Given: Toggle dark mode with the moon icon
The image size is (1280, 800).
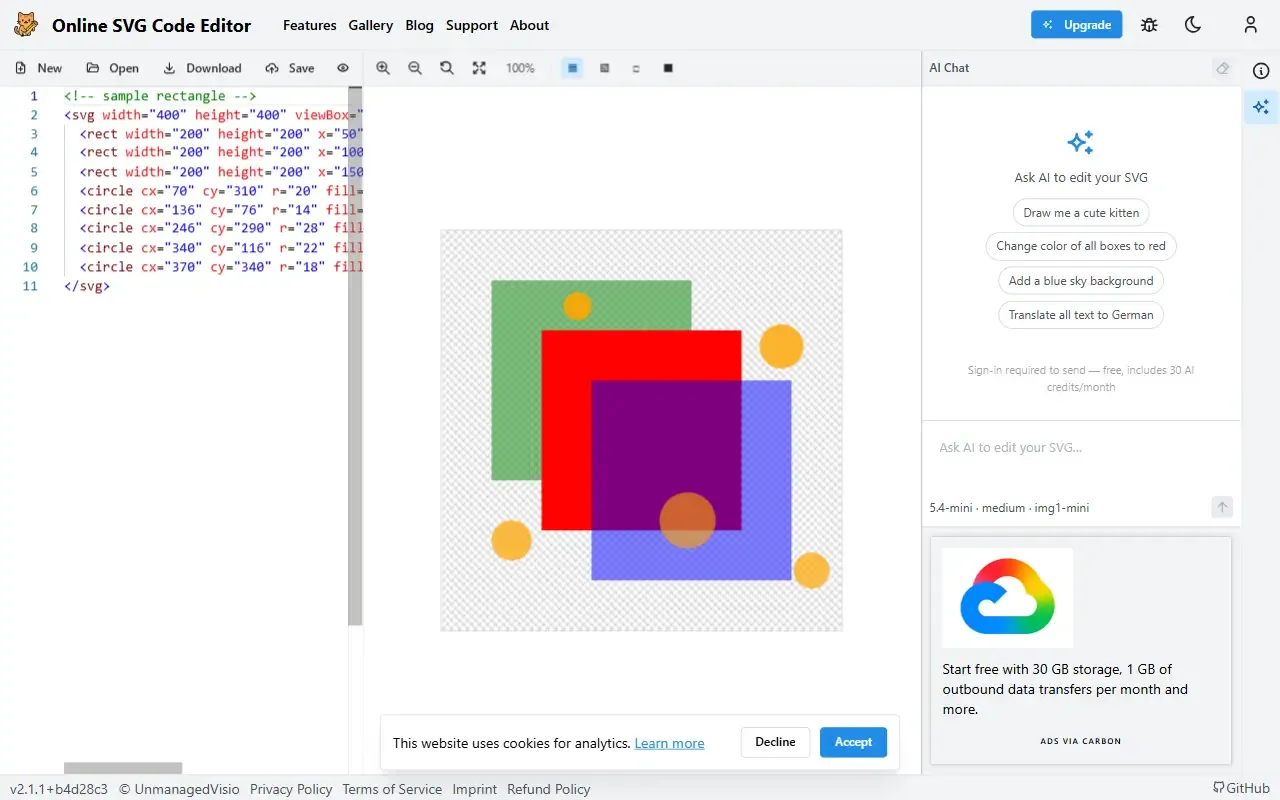Looking at the screenshot, I should (1193, 25).
